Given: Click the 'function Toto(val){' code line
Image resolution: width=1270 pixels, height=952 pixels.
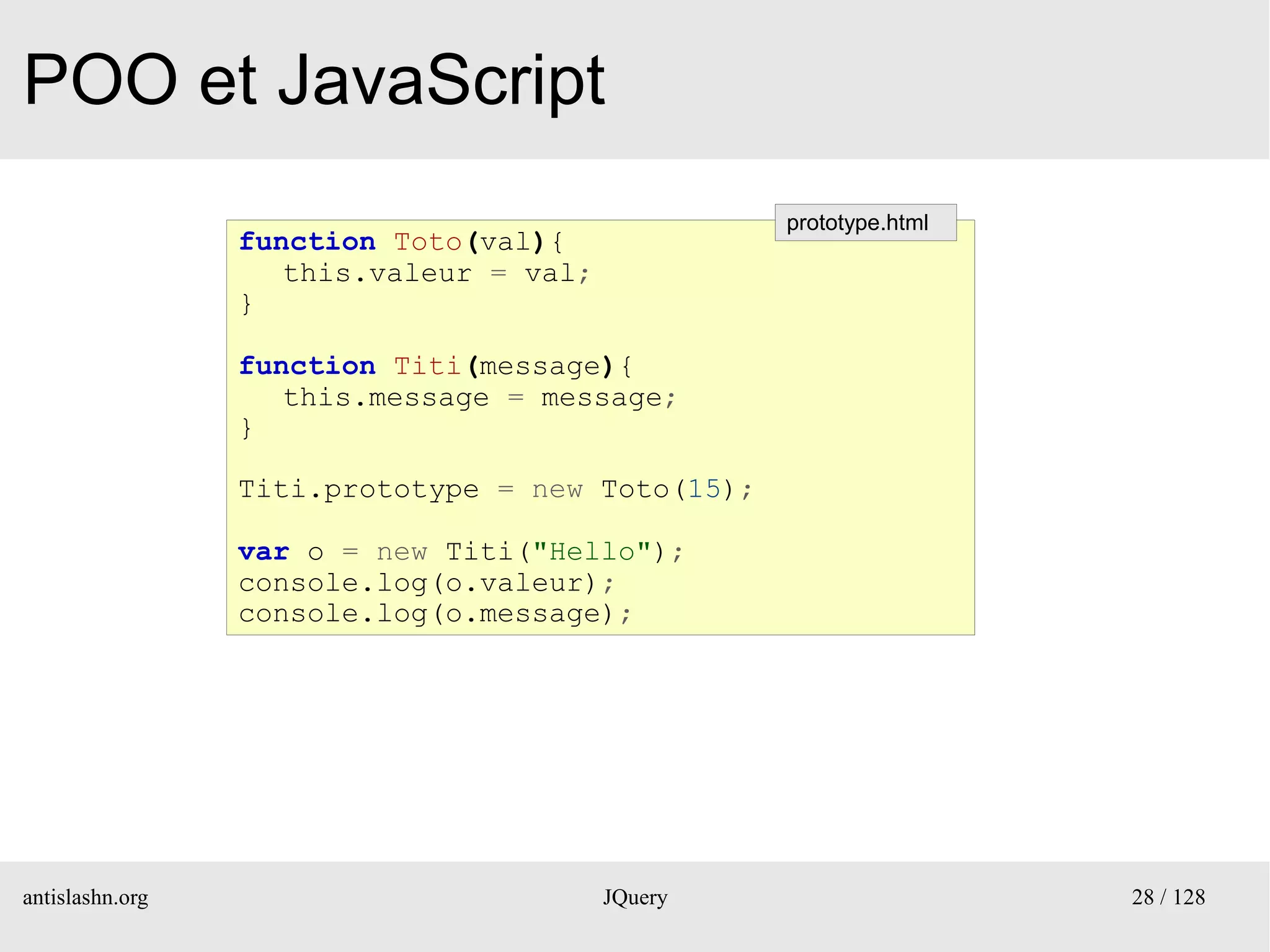Looking at the screenshot, I should [x=401, y=242].
